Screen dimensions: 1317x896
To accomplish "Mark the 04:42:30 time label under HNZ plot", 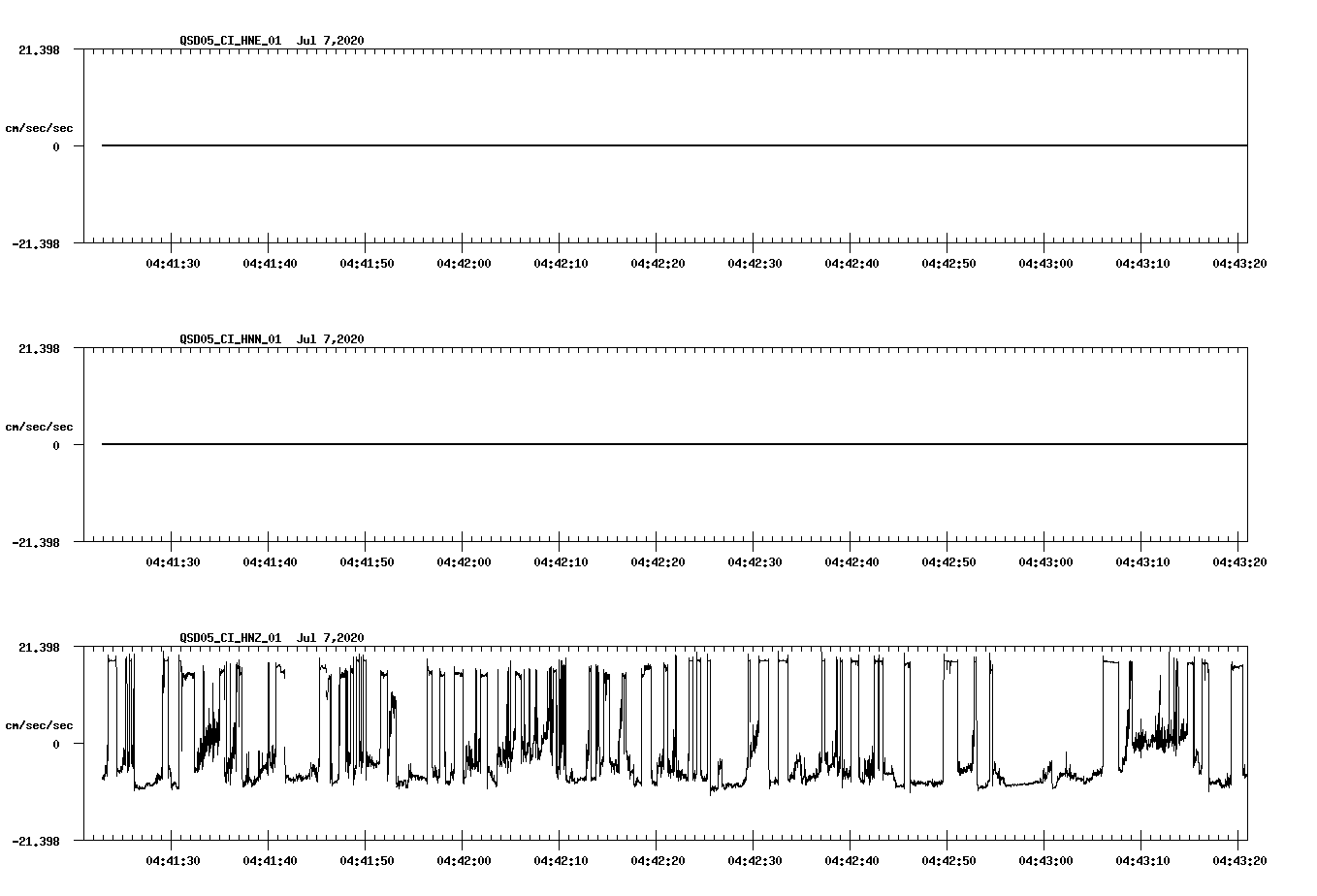I will [x=755, y=860].
